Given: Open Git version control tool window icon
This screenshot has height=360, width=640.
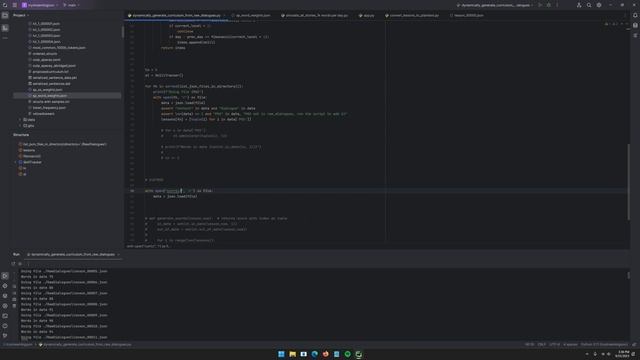Looking at the screenshot, I should coord(5,336).
